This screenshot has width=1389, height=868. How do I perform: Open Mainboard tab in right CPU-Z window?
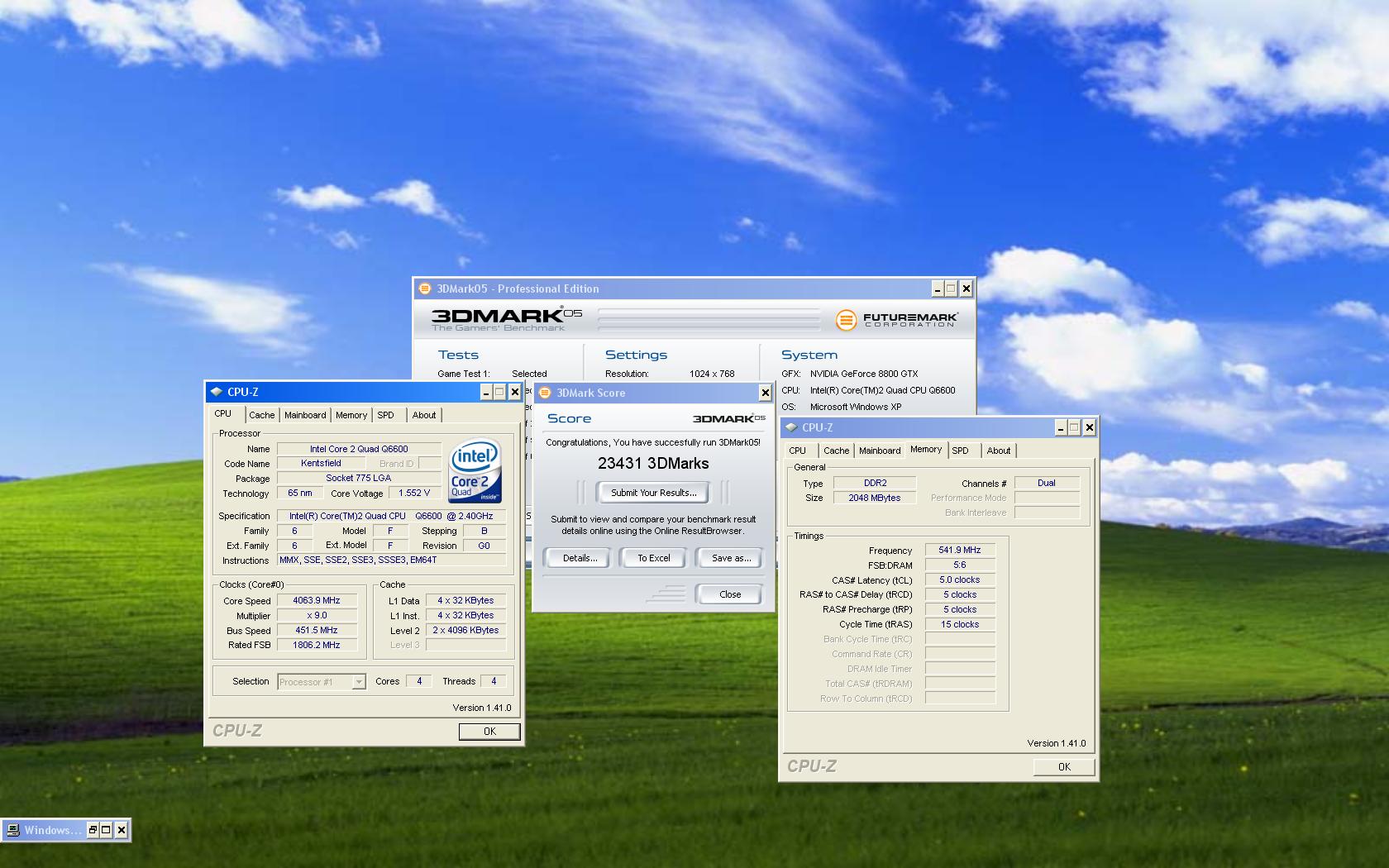coord(880,451)
